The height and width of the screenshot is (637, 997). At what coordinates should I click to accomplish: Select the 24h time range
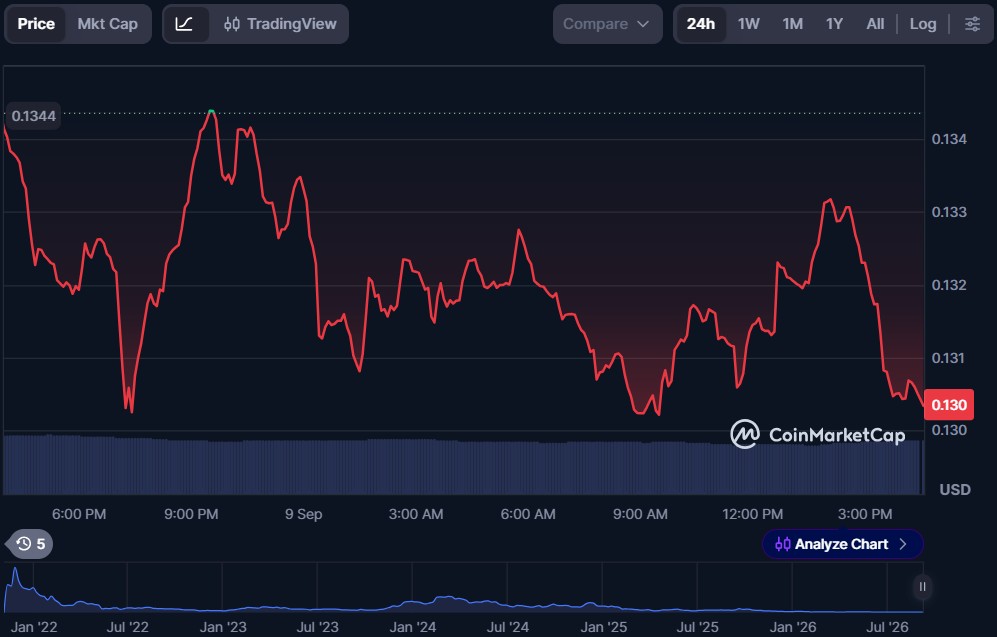(x=701, y=24)
